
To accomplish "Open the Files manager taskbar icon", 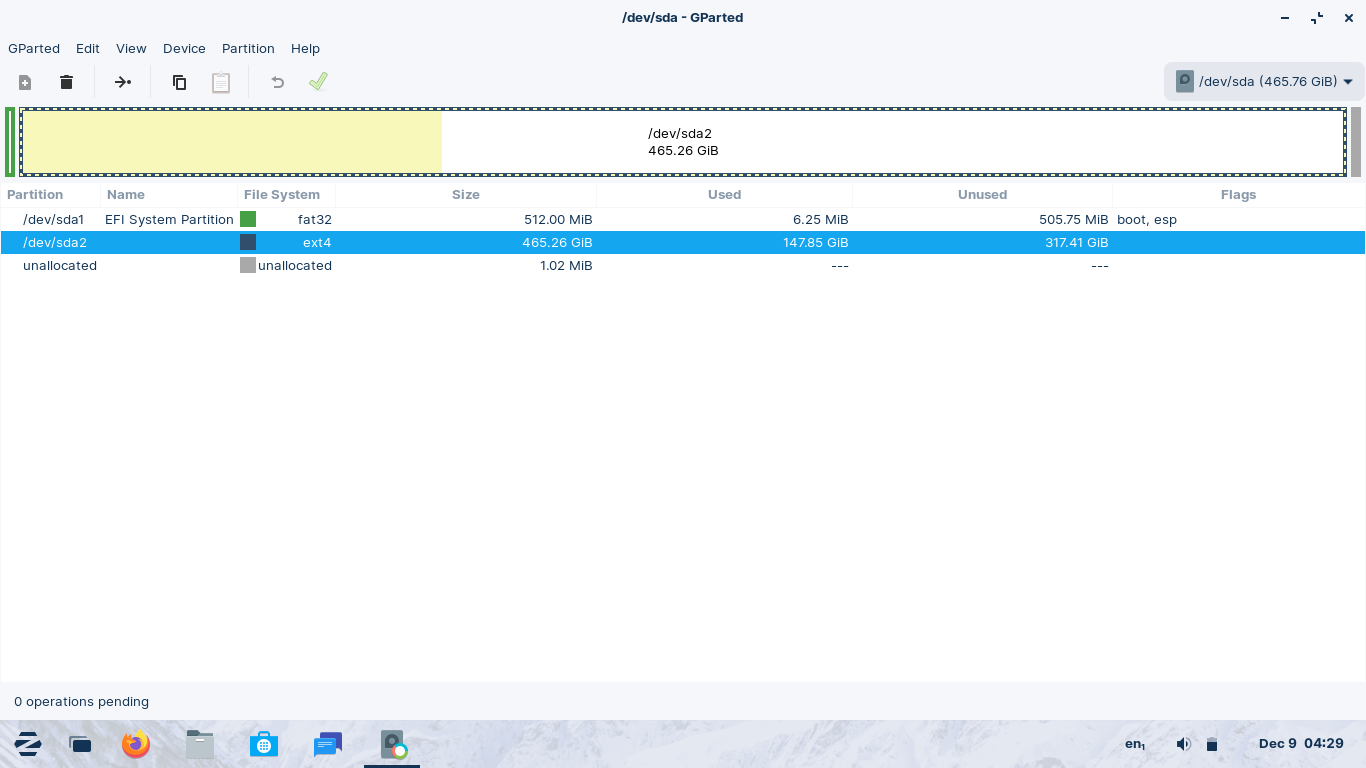I will [200, 744].
